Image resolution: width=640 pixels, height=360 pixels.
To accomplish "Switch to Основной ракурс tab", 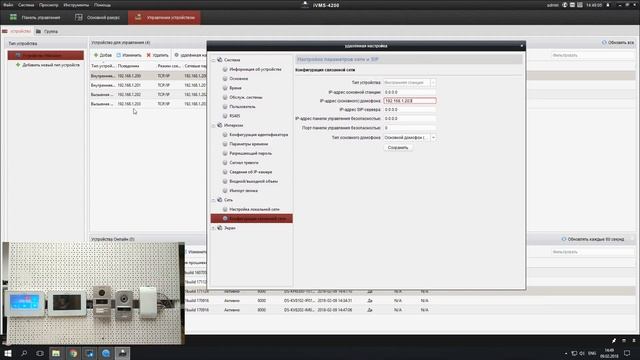I will 97,18.
